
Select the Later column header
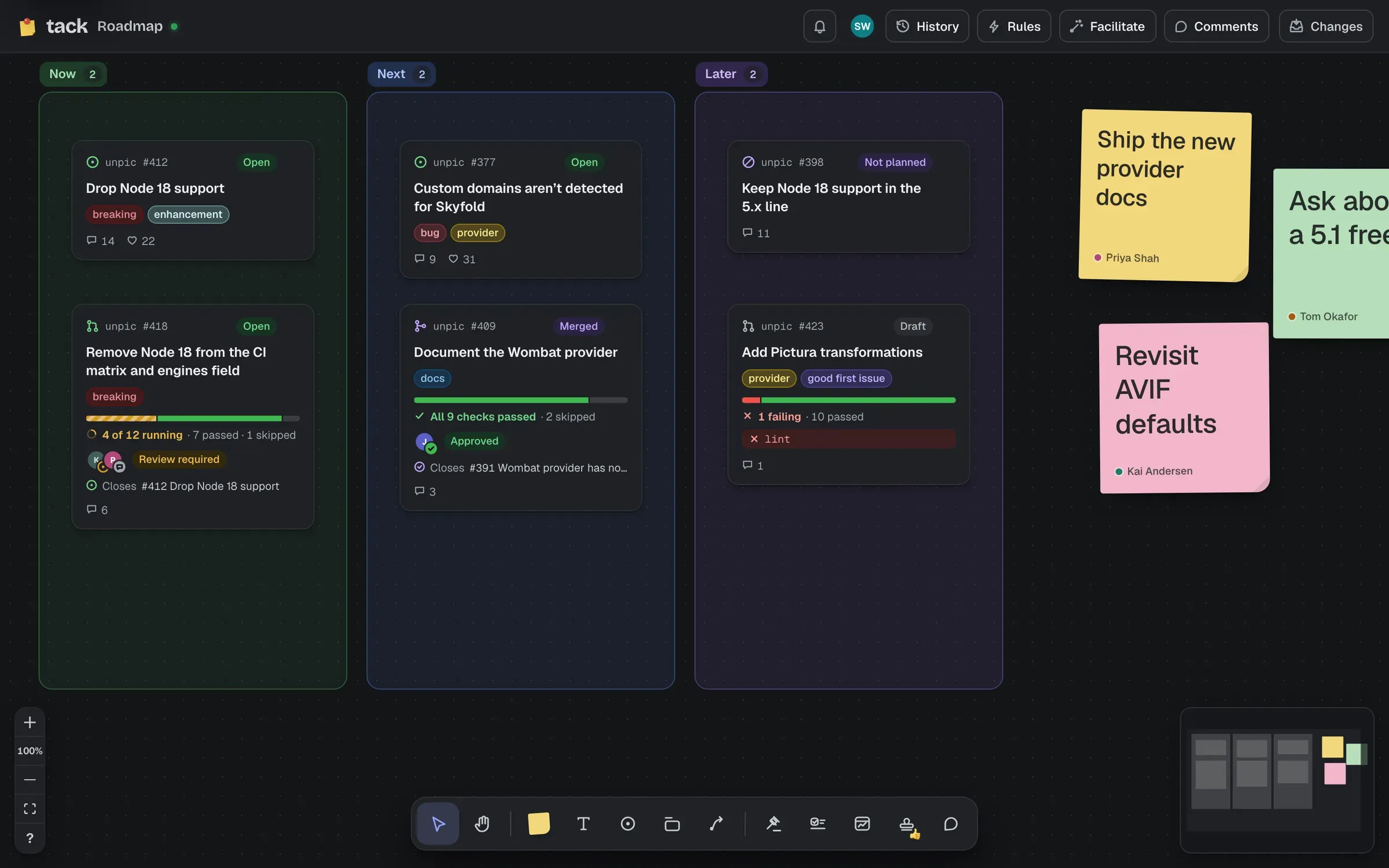pos(731,74)
